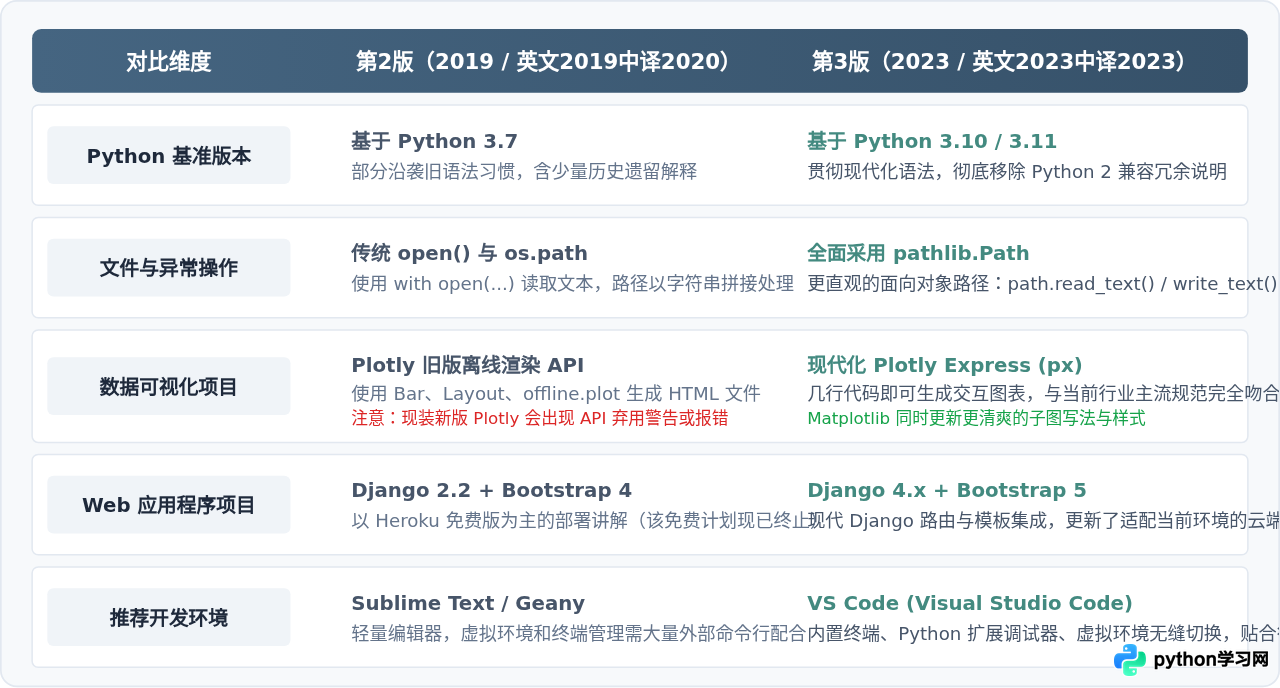Select the Django 2.2 + Bootstrap 4 heading
Image resolution: width=1280 pixels, height=688 pixels.
(x=491, y=490)
